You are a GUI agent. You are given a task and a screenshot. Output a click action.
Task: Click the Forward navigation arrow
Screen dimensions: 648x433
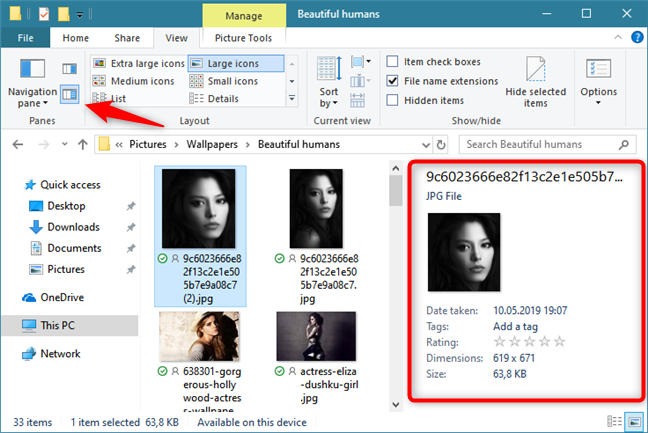[43, 144]
